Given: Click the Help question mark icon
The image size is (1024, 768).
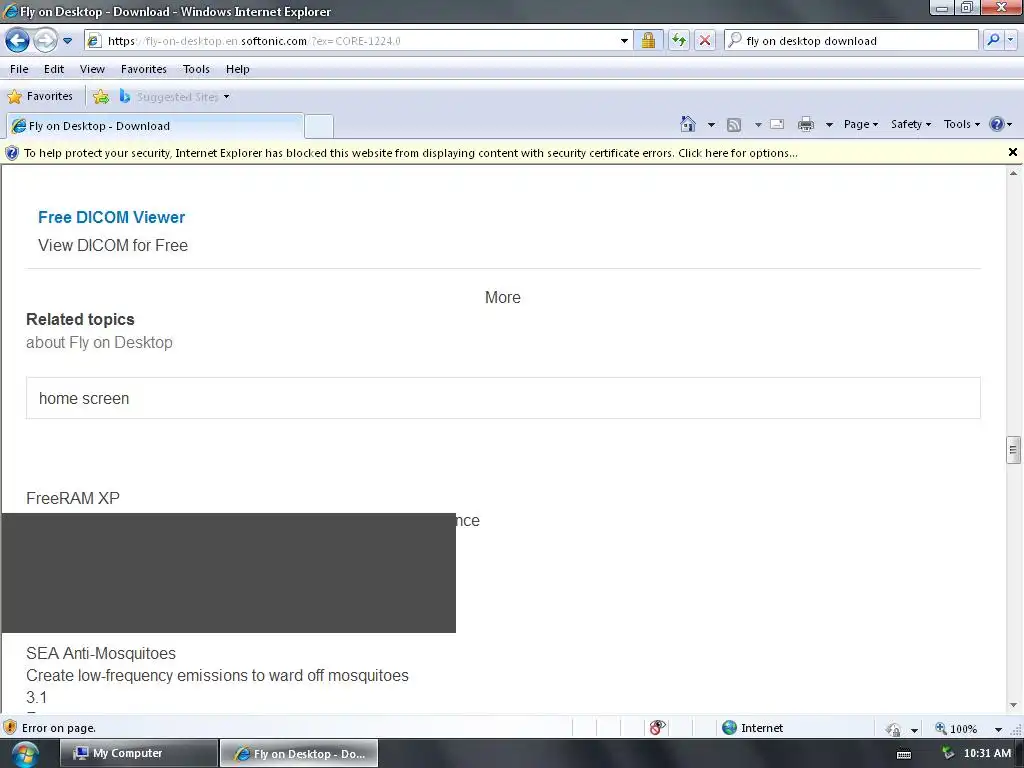Looking at the screenshot, I should pos(997,124).
